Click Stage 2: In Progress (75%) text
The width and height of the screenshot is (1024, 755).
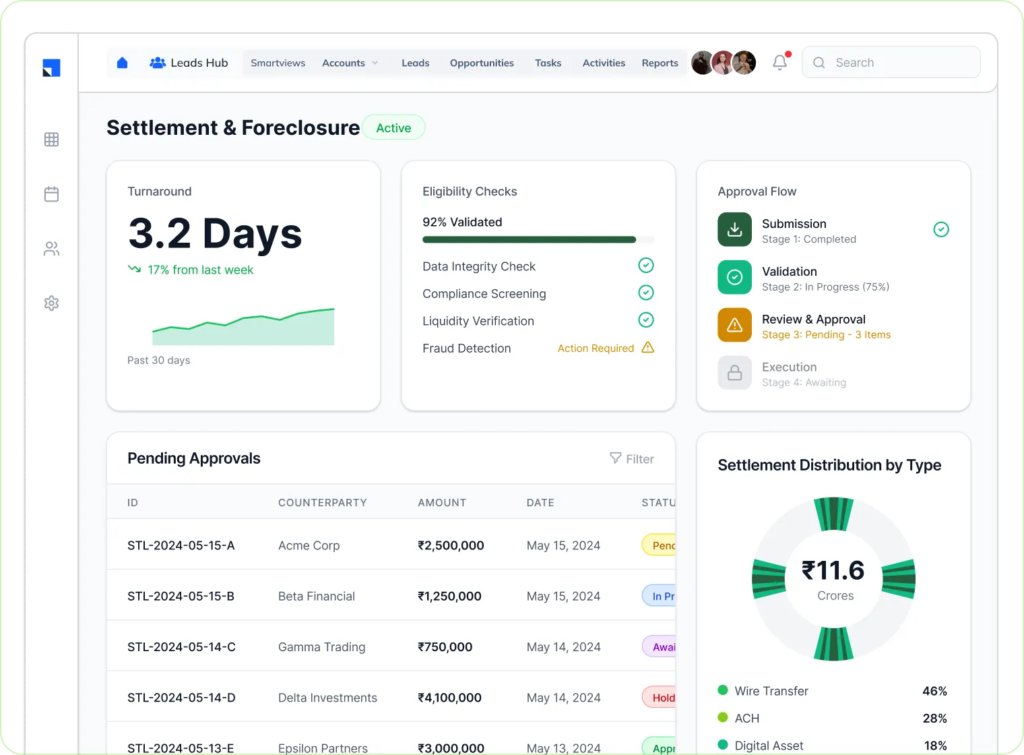(825, 287)
